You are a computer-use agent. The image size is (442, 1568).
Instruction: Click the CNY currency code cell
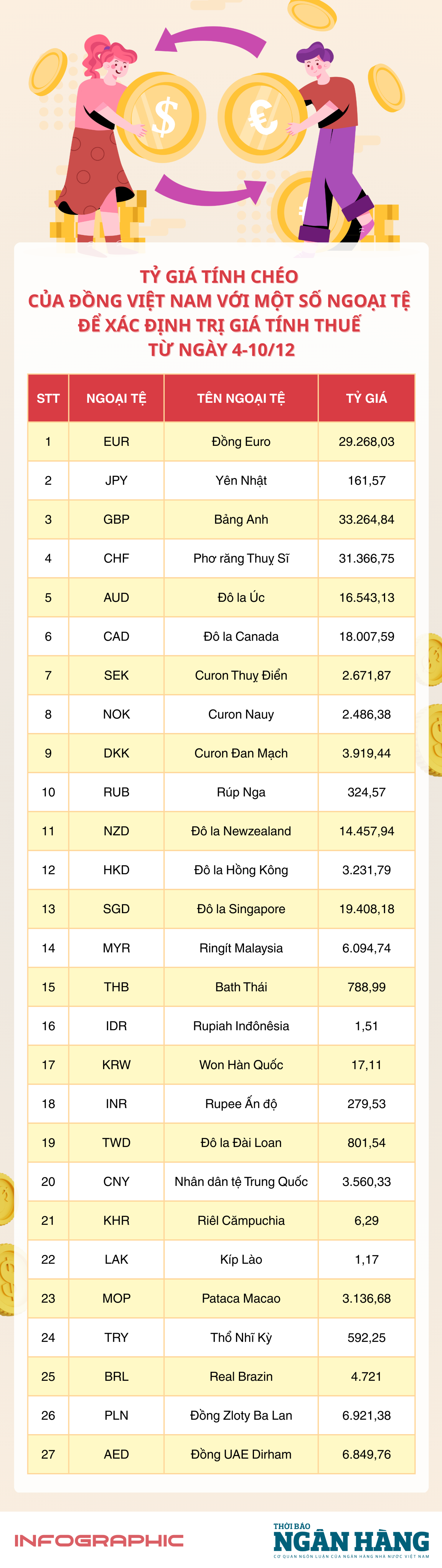pyautogui.click(x=116, y=1181)
